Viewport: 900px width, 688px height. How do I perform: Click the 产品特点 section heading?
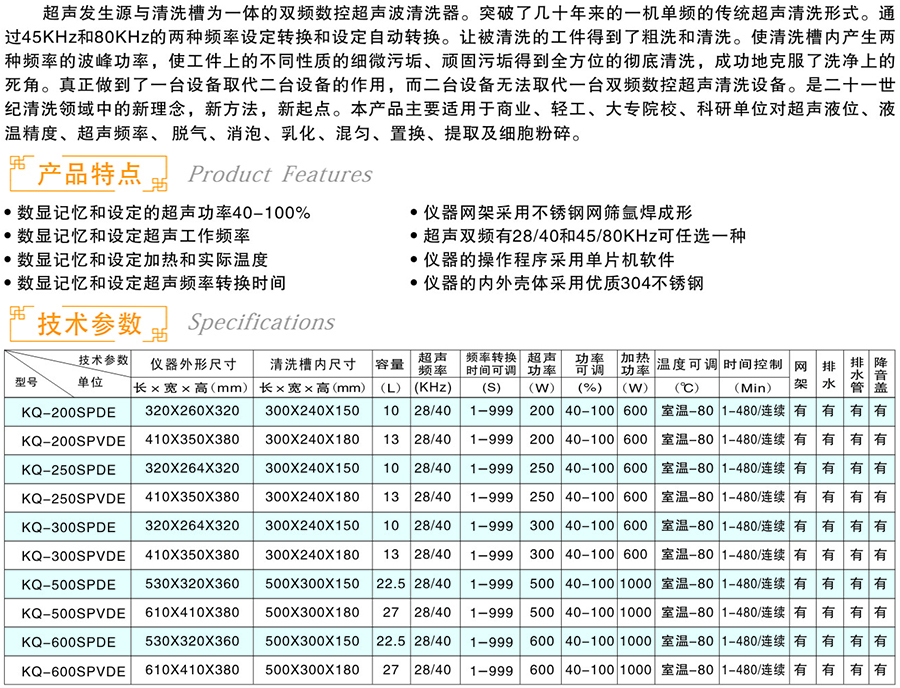(89, 176)
